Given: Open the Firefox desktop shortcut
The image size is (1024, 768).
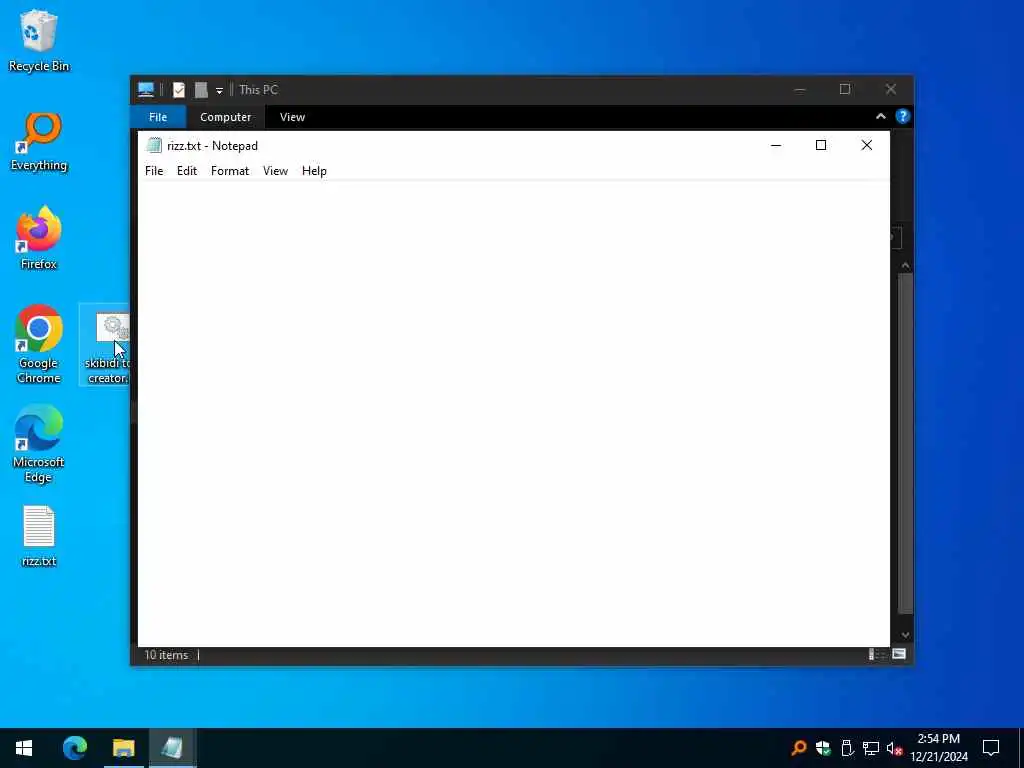Looking at the screenshot, I should click(39, 239).
